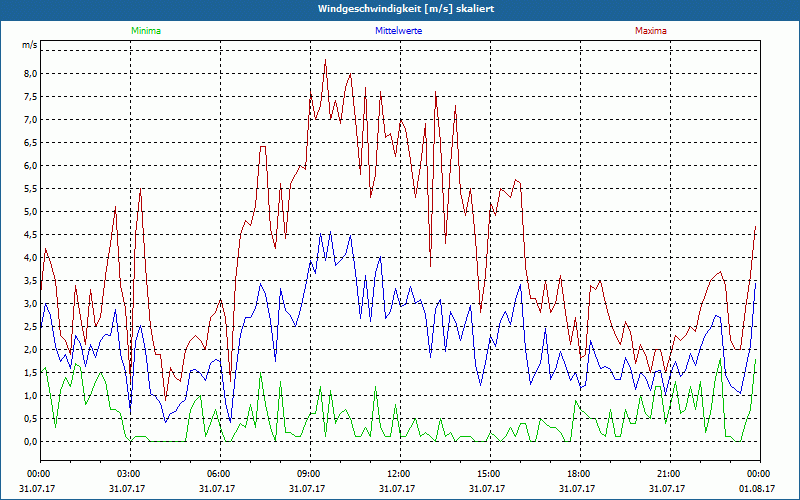Click the 18:00 time axis label

(x=580, y=474)
